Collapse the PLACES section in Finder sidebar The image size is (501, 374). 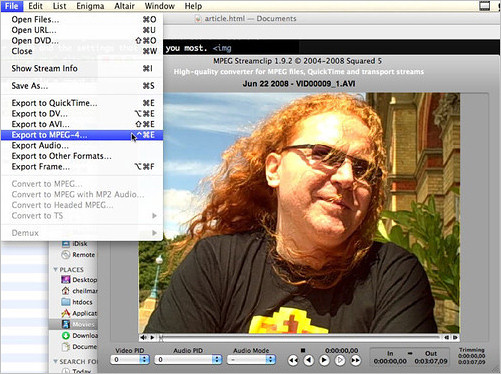pyautogui.click(x=55, y=269)
